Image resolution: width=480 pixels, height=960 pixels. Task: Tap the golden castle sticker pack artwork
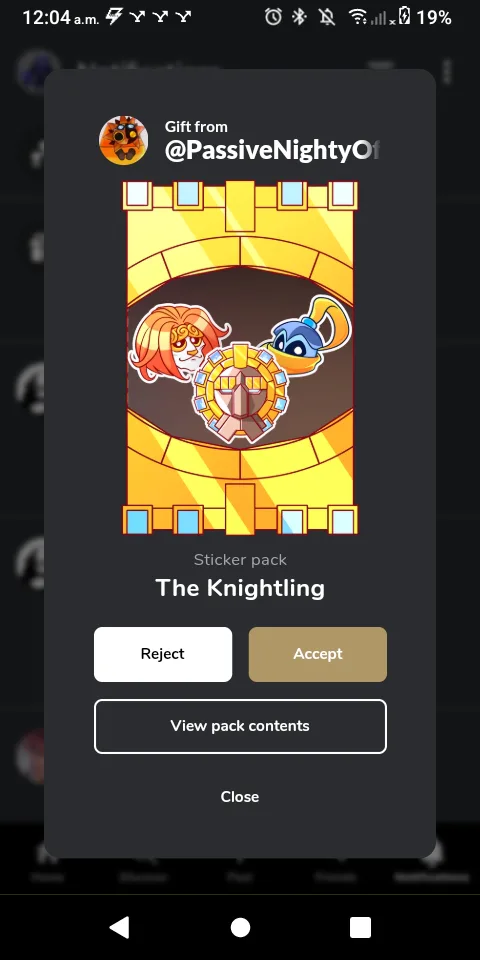coord(240,358)
